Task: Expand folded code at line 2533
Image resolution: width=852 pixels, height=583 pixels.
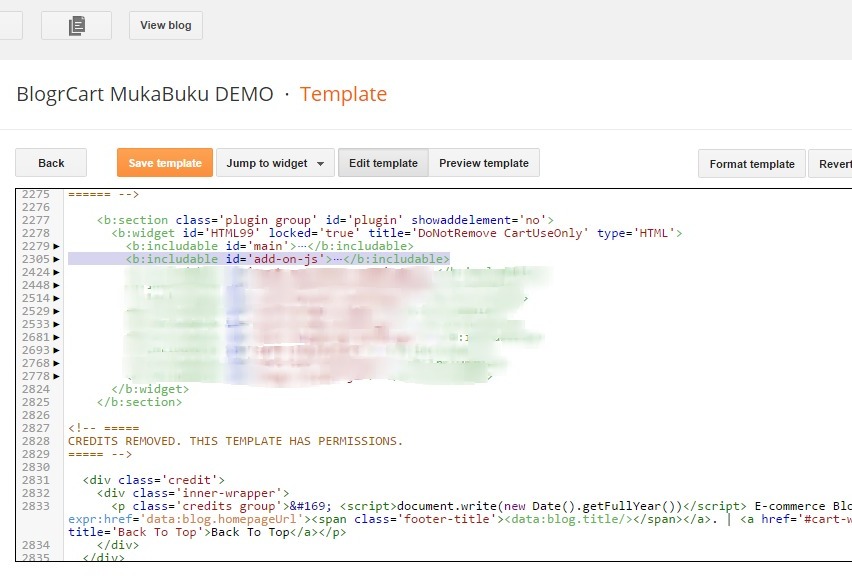Action: point(57,324)
